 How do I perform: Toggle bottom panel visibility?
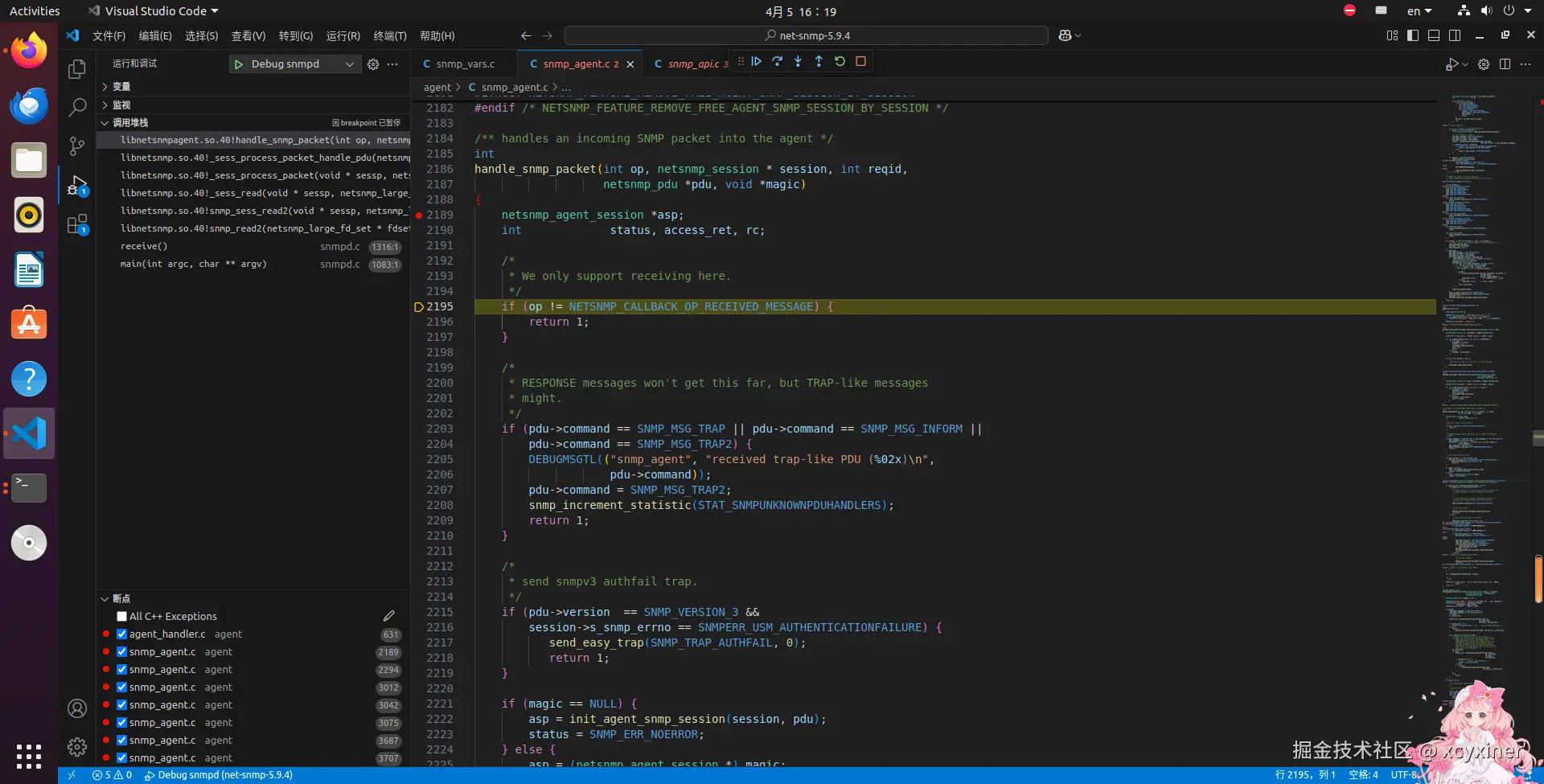(1434, 35)
